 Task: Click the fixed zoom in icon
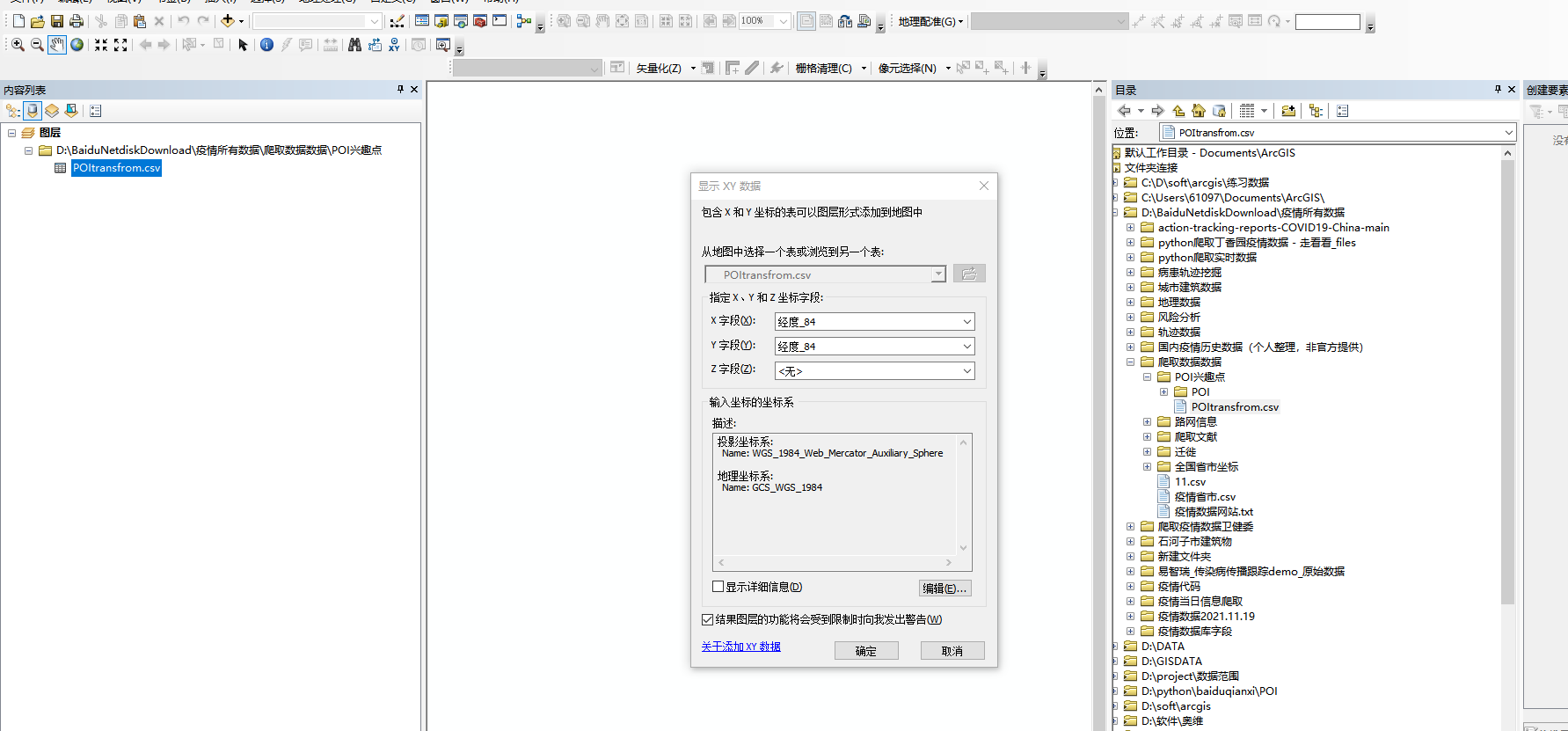tap(101, 45)
